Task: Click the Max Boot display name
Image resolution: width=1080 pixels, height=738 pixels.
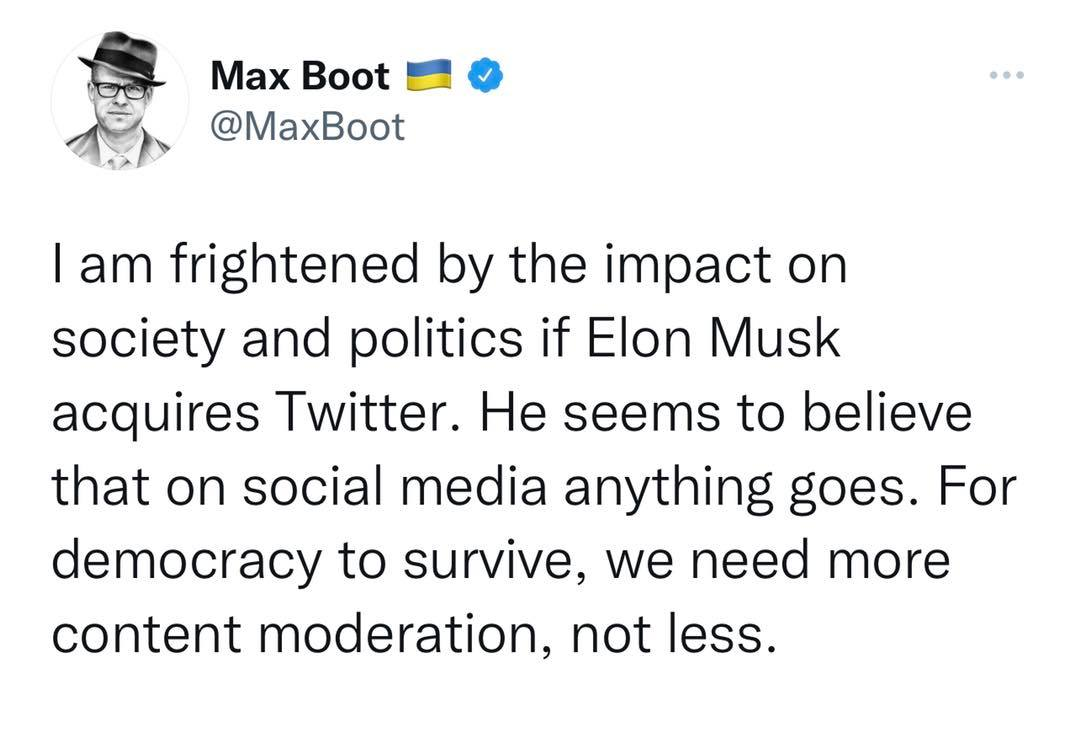Action: [300, 77]
